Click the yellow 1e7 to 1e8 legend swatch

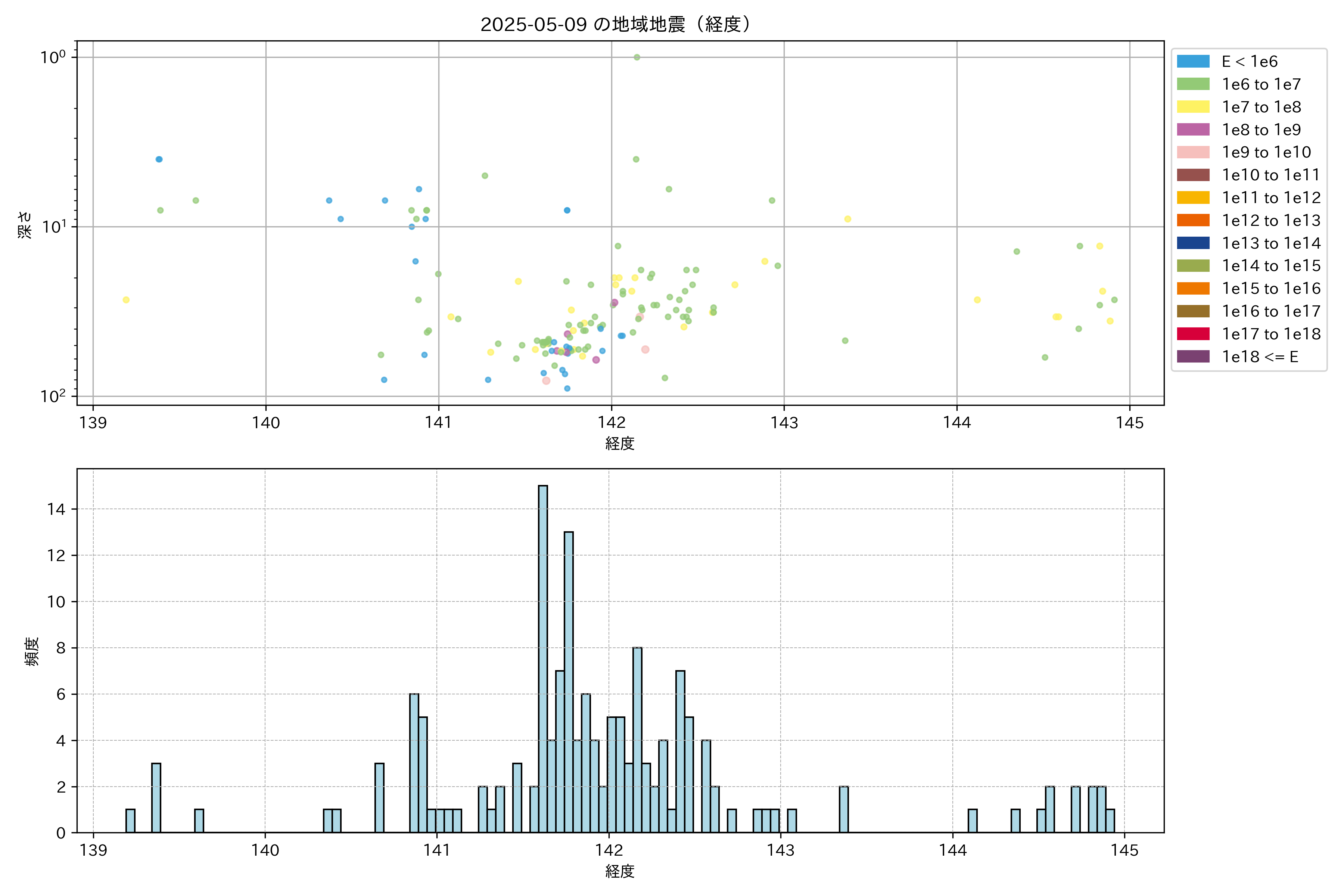tap(1193, 107)
